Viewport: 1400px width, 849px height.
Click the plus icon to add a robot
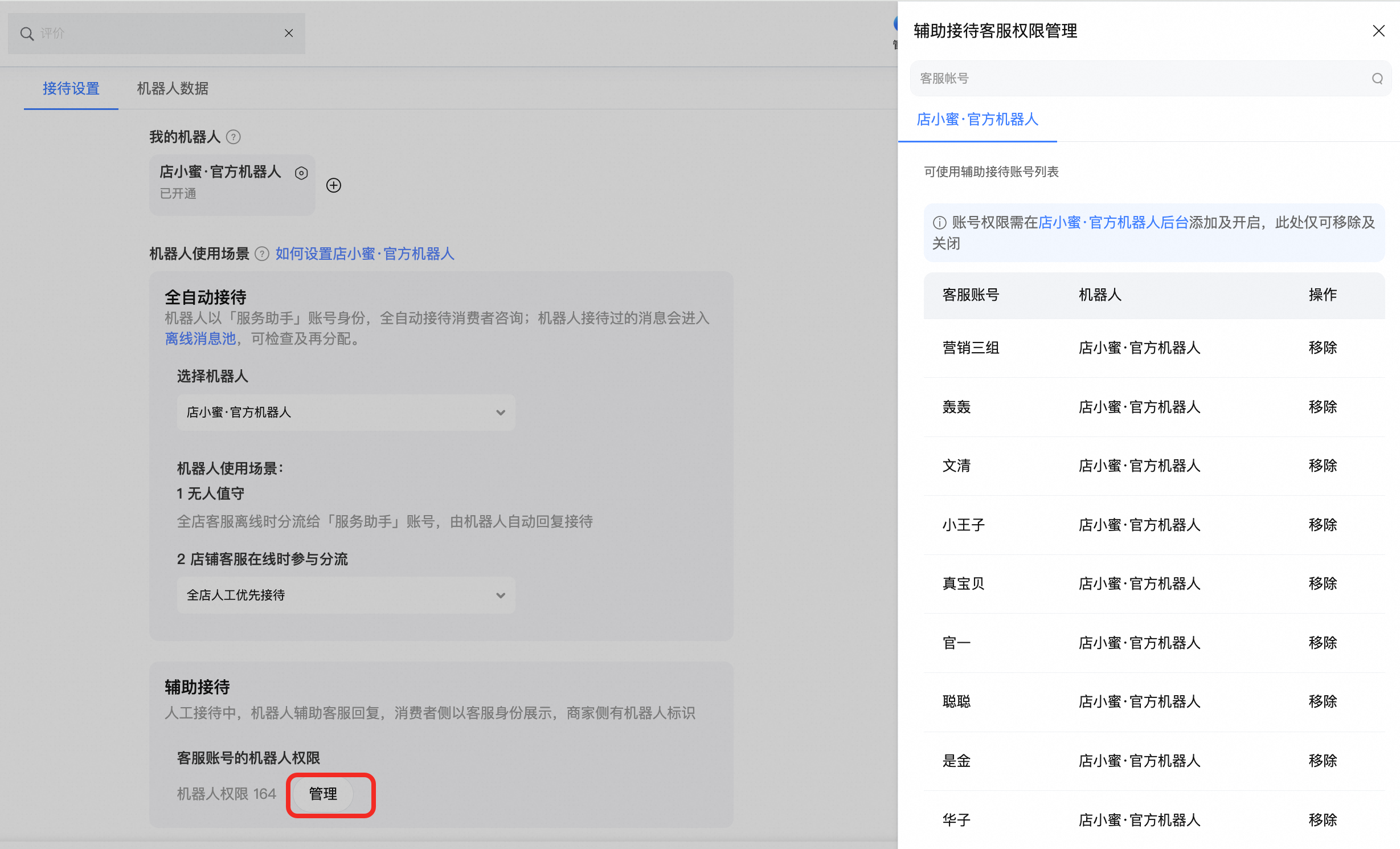(x=334, y=185)
